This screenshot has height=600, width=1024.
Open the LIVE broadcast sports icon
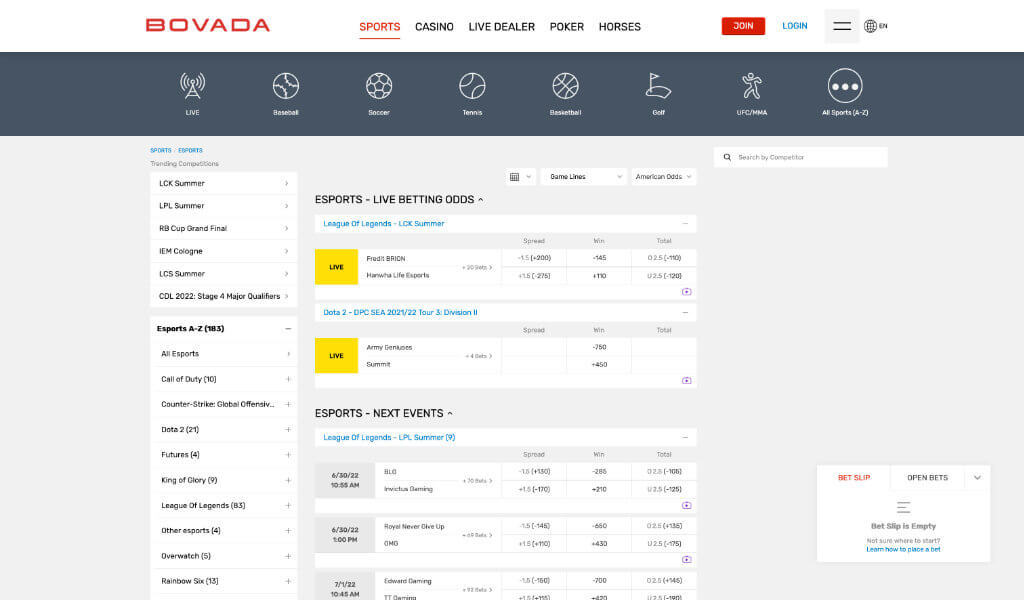(192, 87)
